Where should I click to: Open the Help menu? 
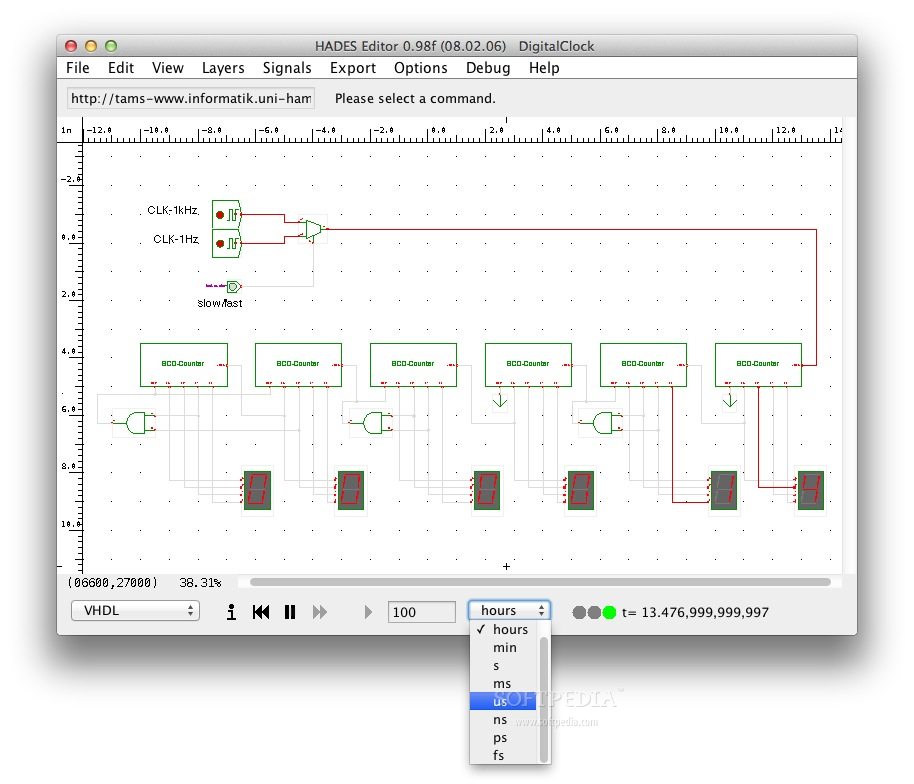pos(544,68)
